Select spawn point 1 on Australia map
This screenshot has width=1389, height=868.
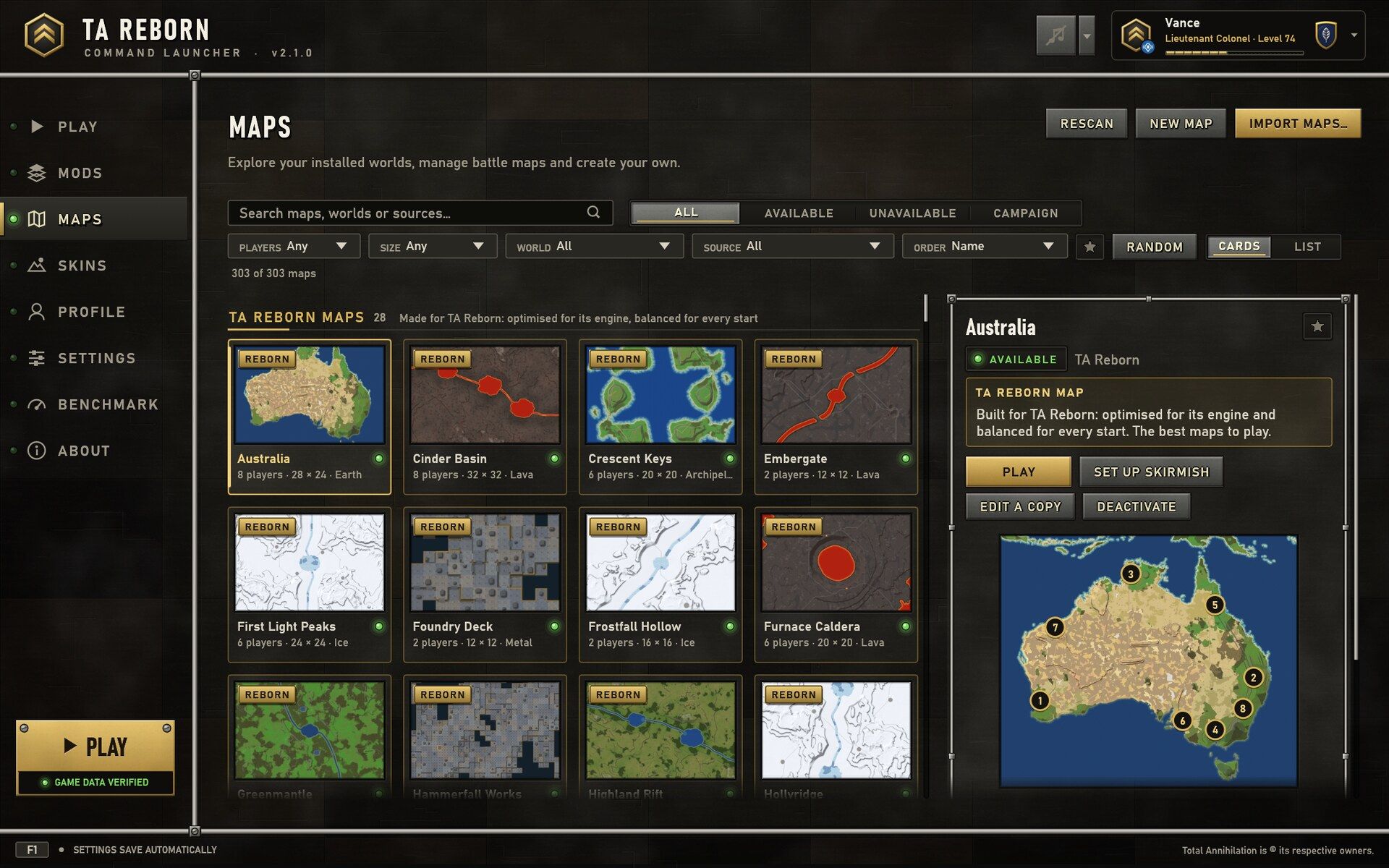click(x=1040, y=700)
